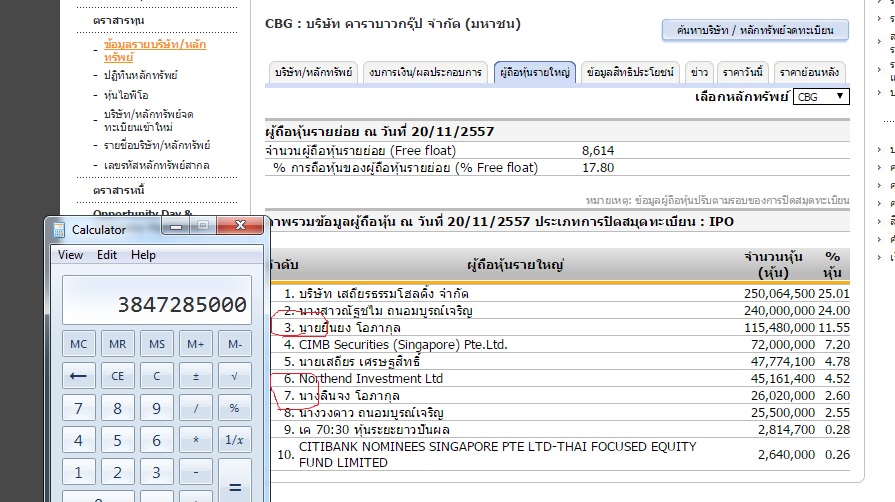Open the CBG securities selection dropdown
This screenshot has height=502, width=895.
[821, 97]
